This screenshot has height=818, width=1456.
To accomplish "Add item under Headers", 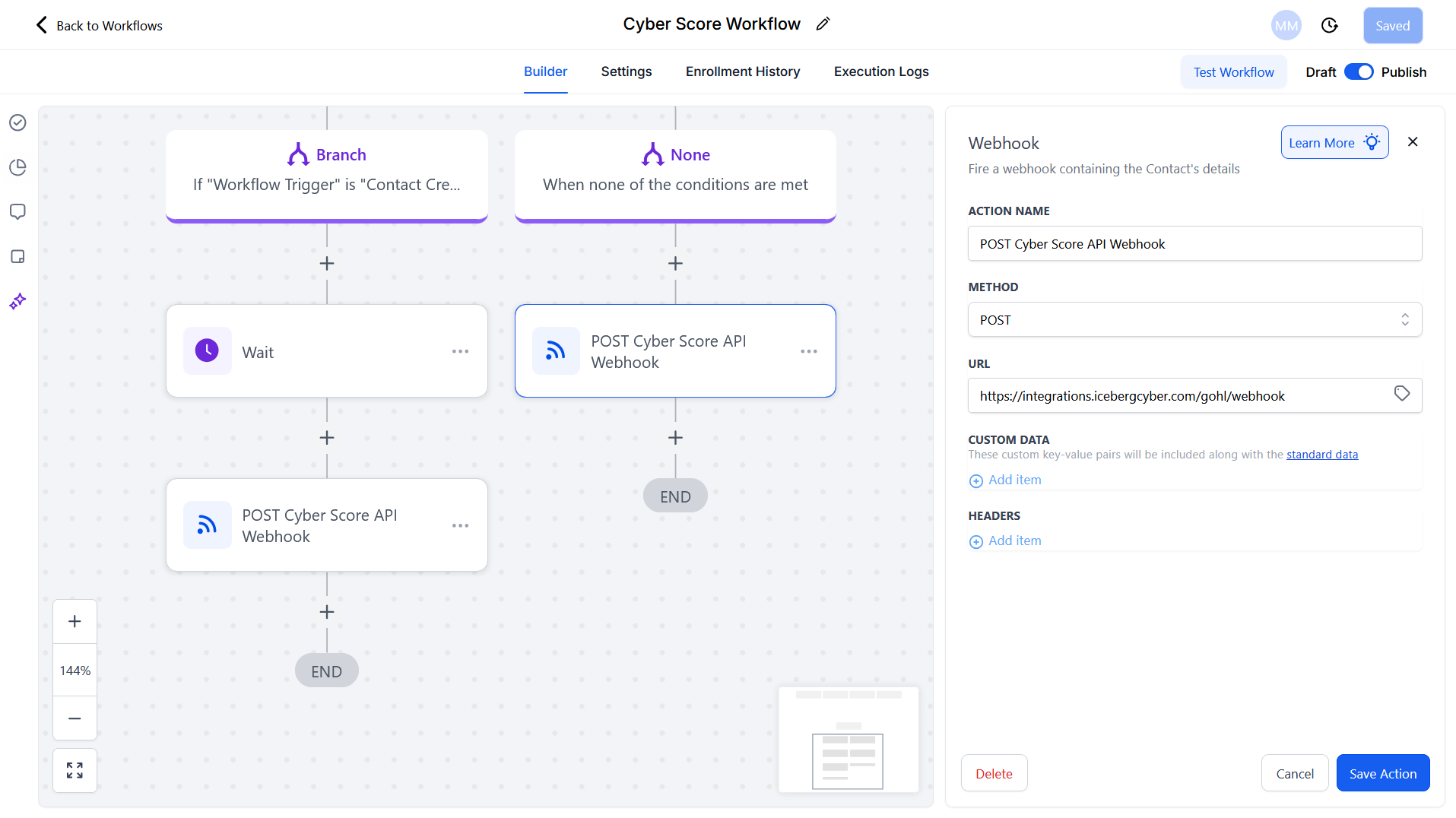I will pyautogui.click(x=1005, y=541).
